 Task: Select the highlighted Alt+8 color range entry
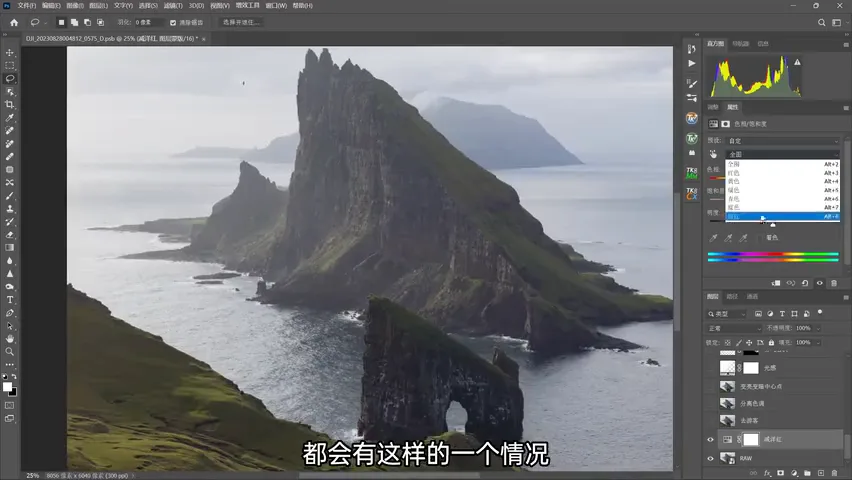tap(783, 216)
